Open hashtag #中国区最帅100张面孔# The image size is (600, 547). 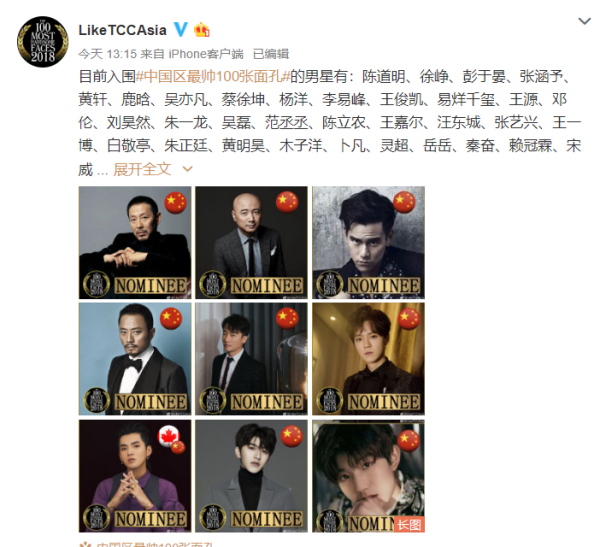[213, 77]
